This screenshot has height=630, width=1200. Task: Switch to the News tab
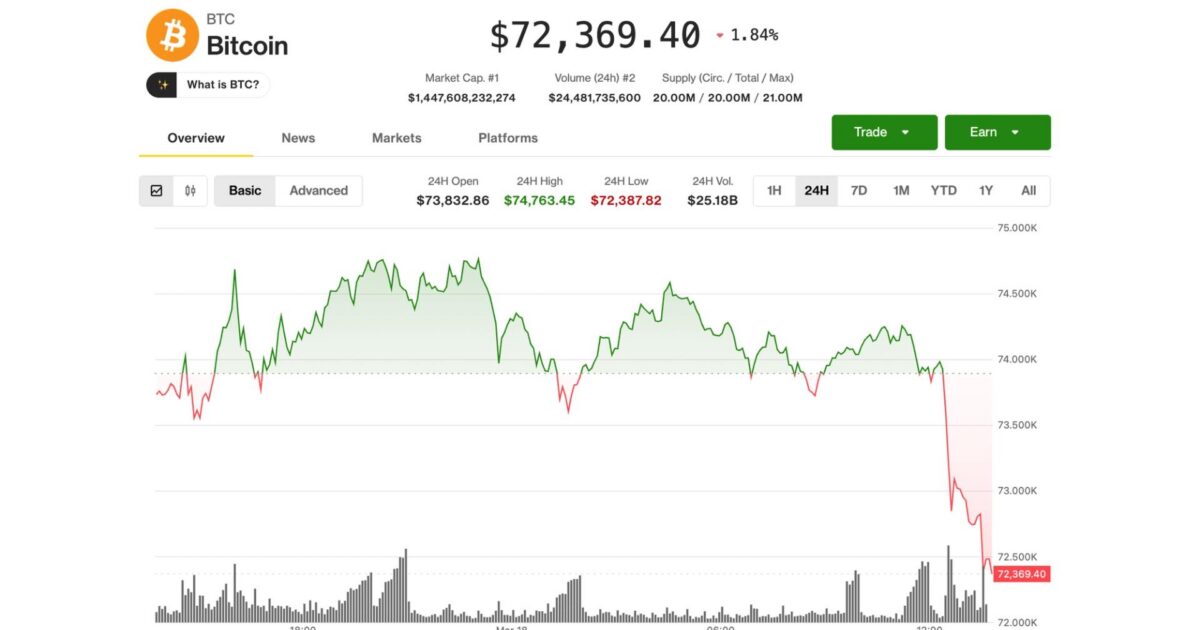(x=298, y=138)
